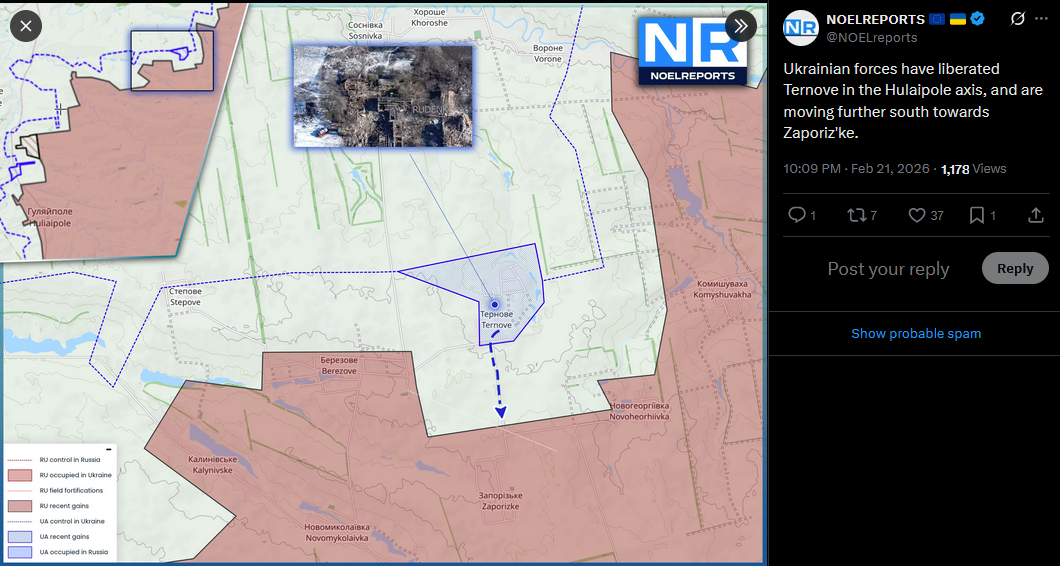Click the repost icon showing 7
Screen dimensions: 1060x566
tap(856, 215)
